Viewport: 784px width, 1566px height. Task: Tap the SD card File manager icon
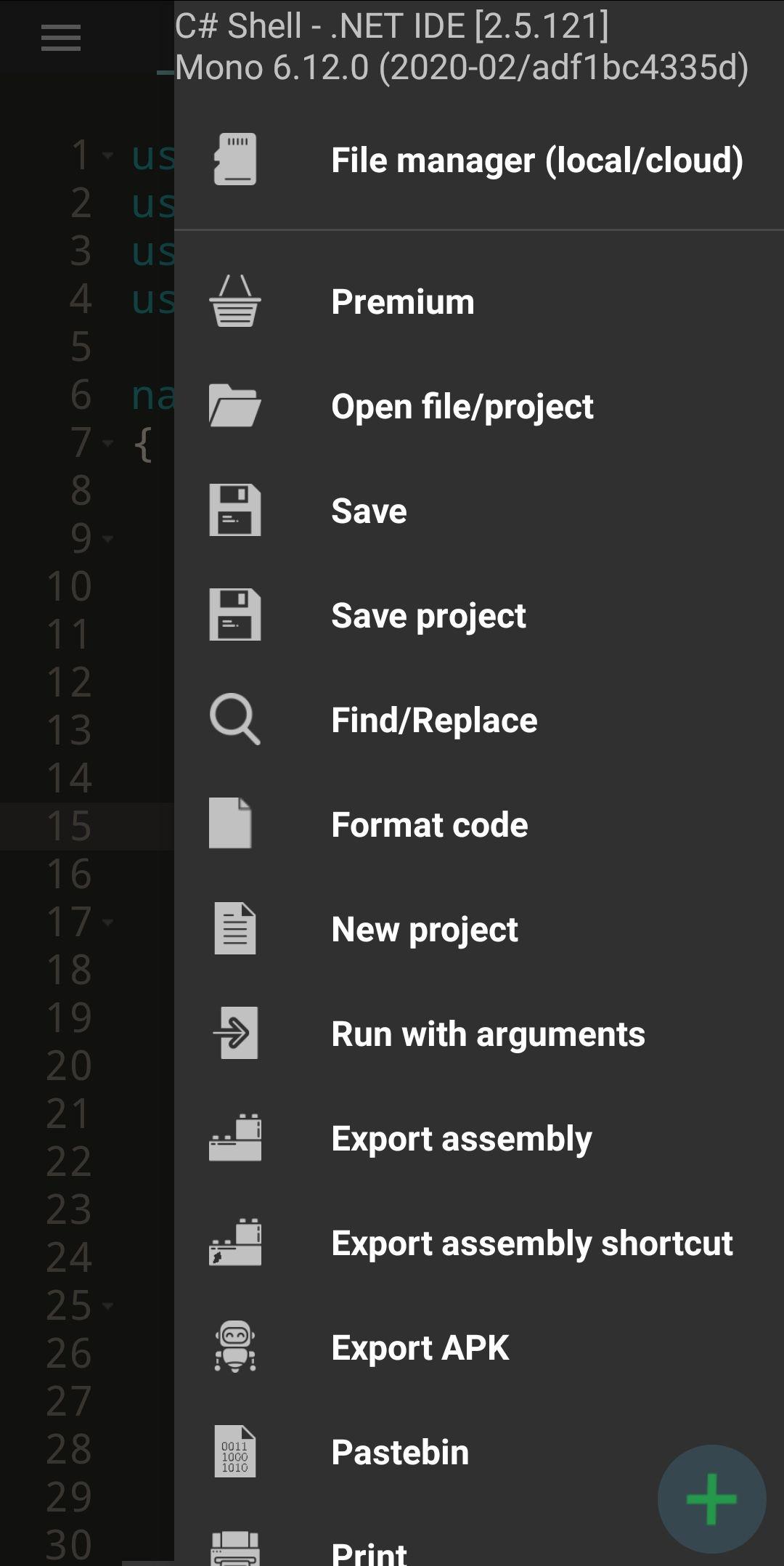(x=234, y=160)
